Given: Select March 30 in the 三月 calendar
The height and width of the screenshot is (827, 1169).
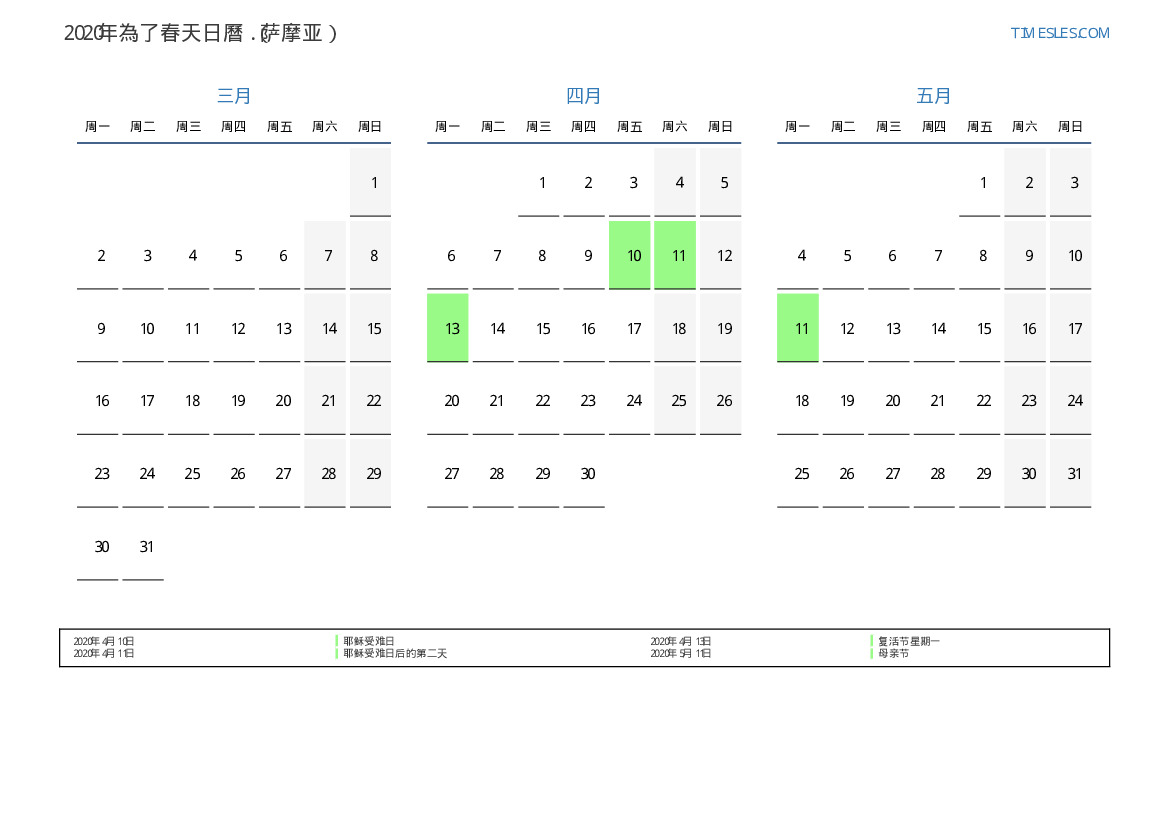Looking at the screenshot, I should [98, 547].
